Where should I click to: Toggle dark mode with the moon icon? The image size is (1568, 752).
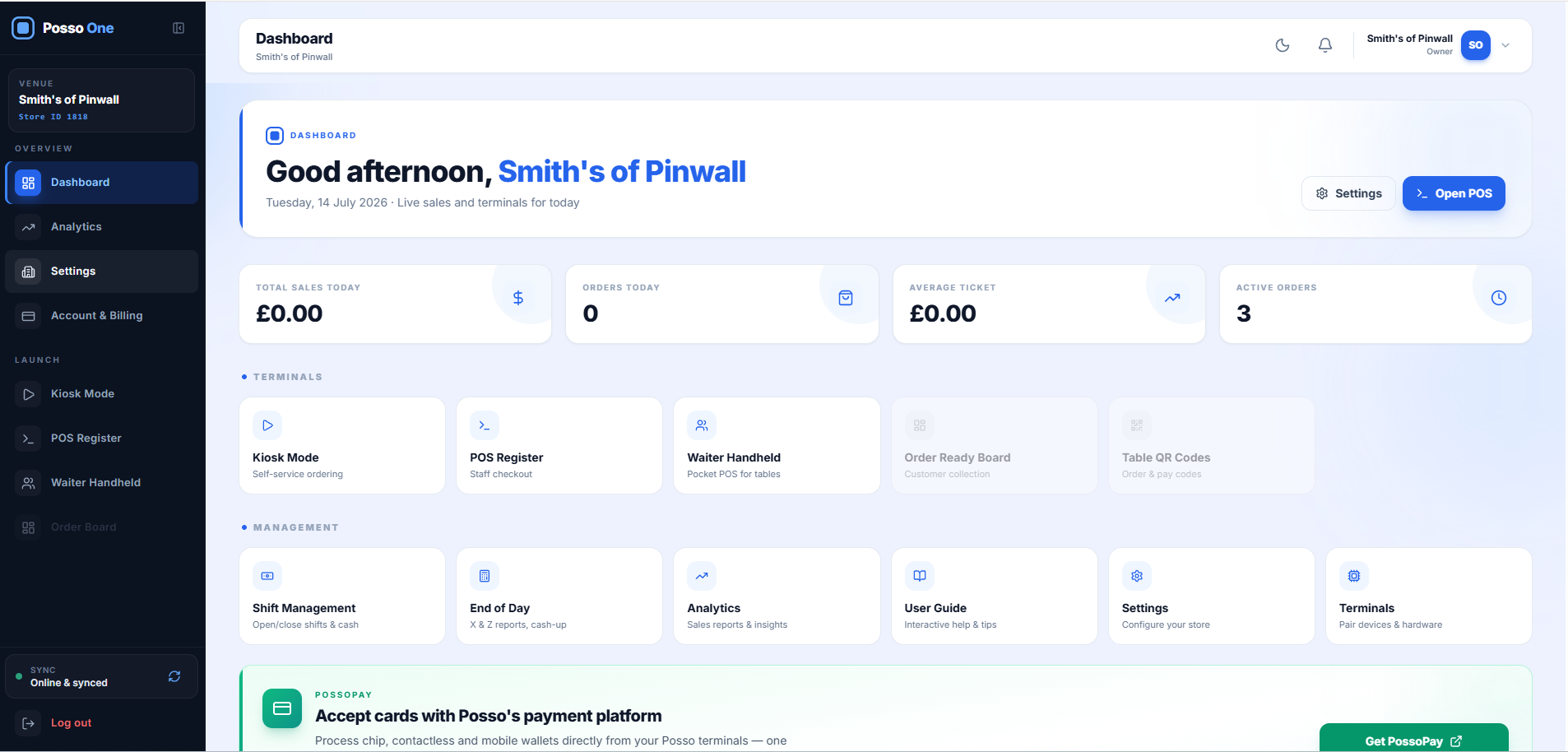coord(1283,45)
